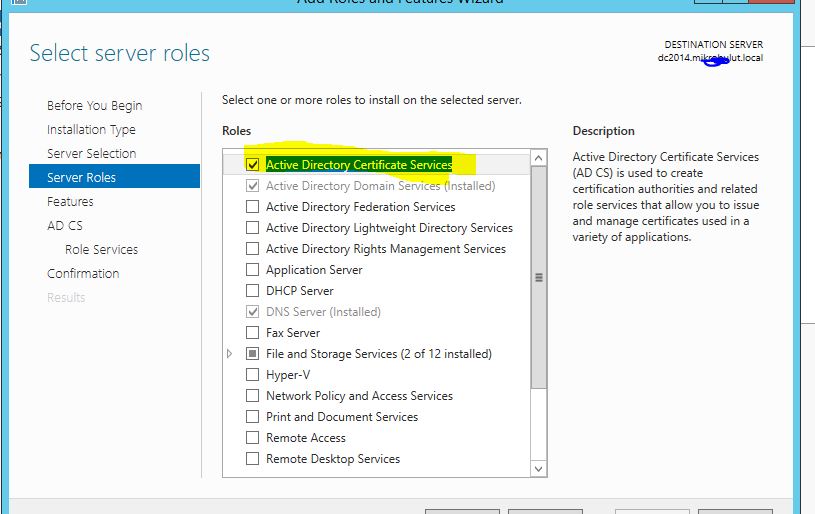Go to the Features step
The height and width of the screenshot is (514, 815).
(x=70, y=202)
